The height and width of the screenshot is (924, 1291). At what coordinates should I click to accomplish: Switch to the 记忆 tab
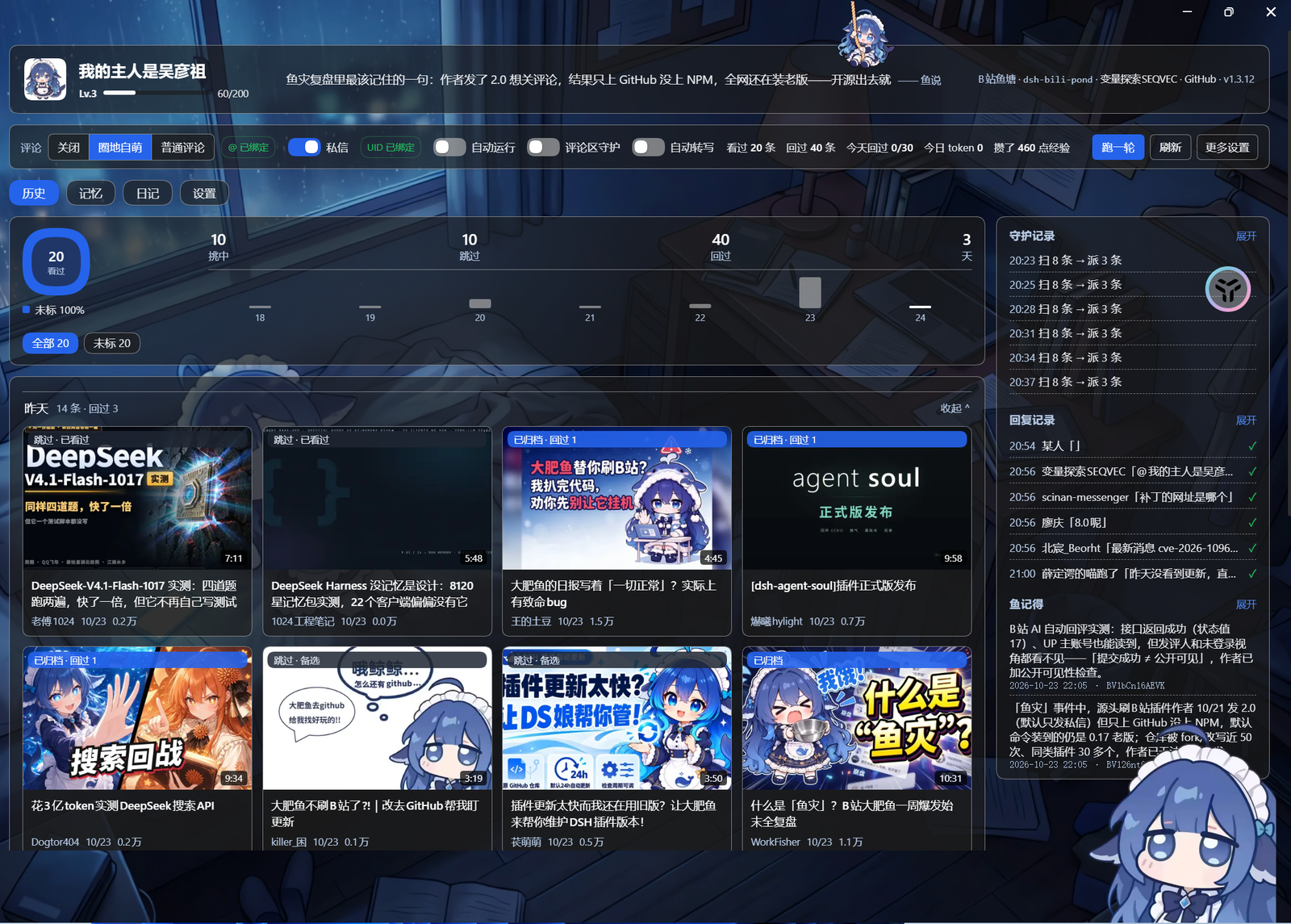pos(90,193)
